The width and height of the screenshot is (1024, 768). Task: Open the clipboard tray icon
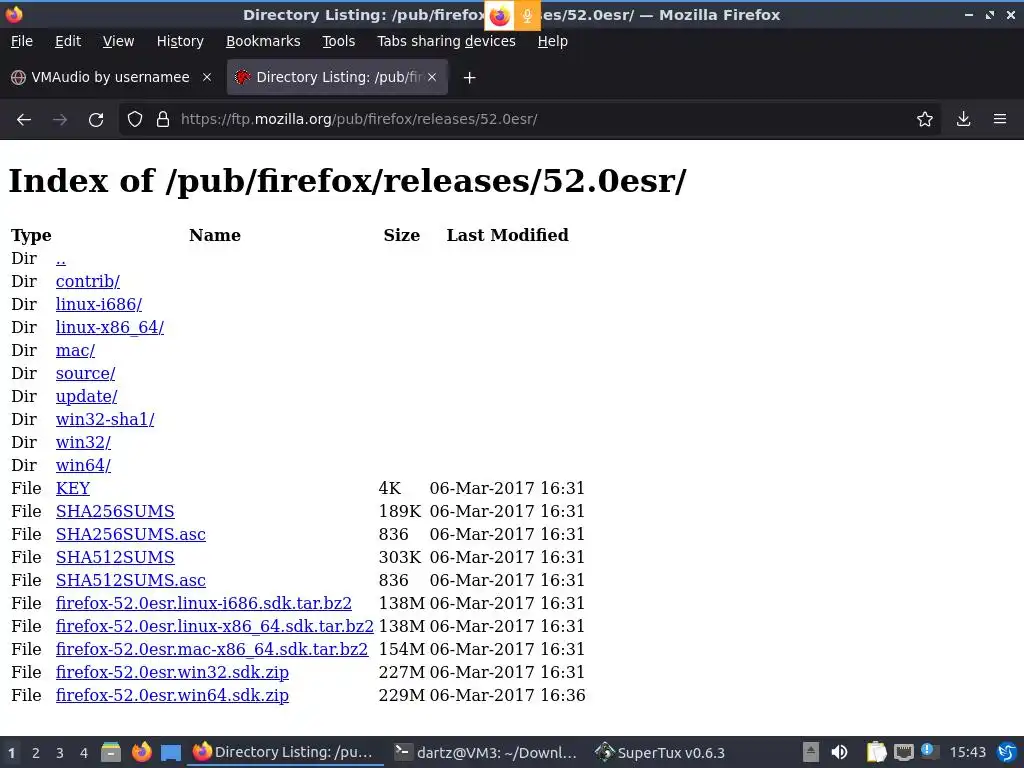coord(876,752)
